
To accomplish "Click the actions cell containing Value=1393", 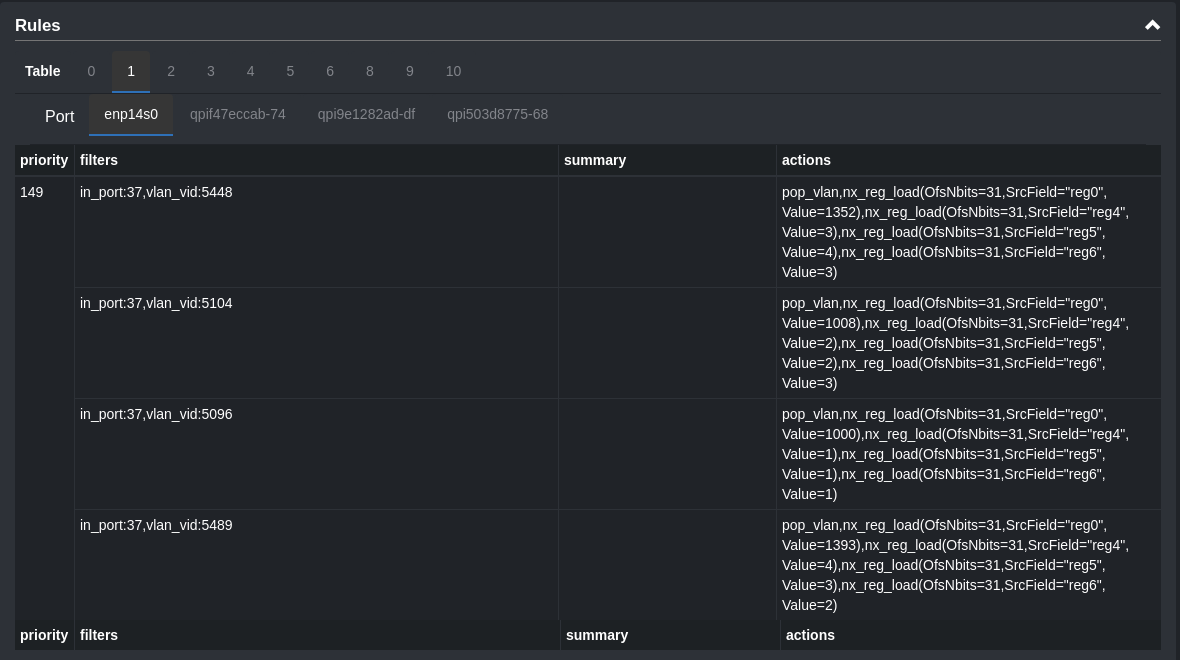I will [955, 565].
